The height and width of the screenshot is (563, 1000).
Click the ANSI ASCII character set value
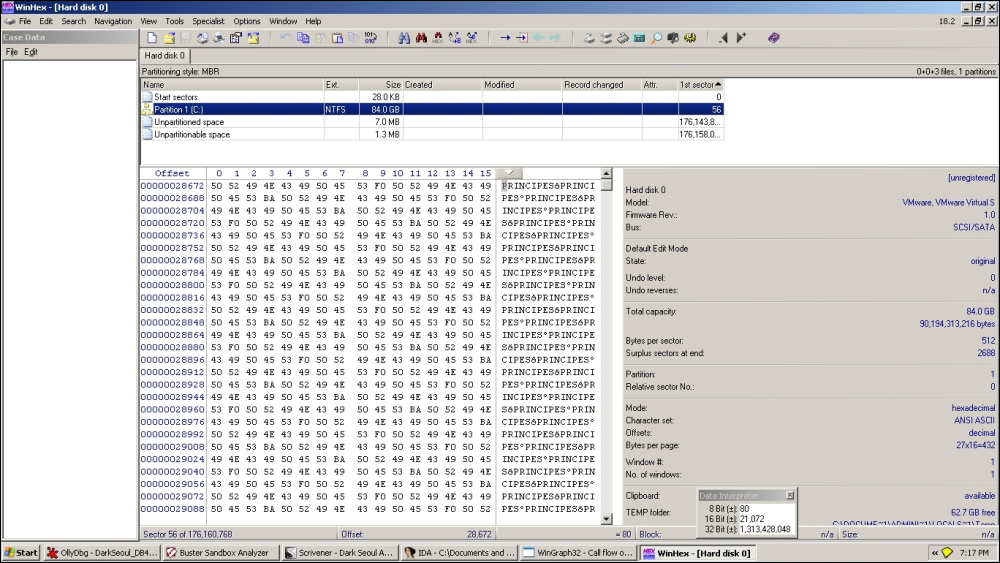[974, 420]
